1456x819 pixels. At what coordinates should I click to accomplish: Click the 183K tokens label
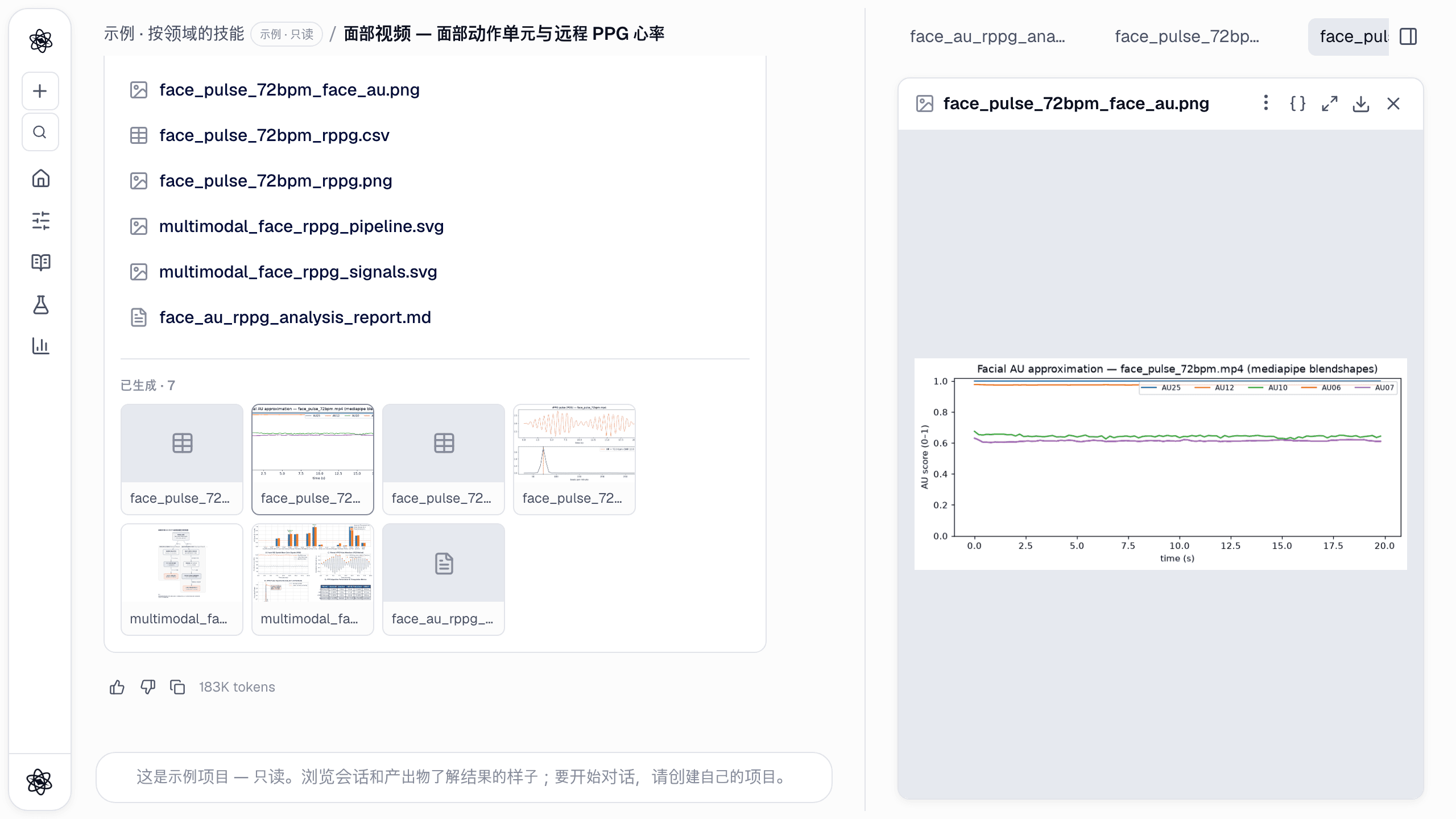(x=237, y=687)
